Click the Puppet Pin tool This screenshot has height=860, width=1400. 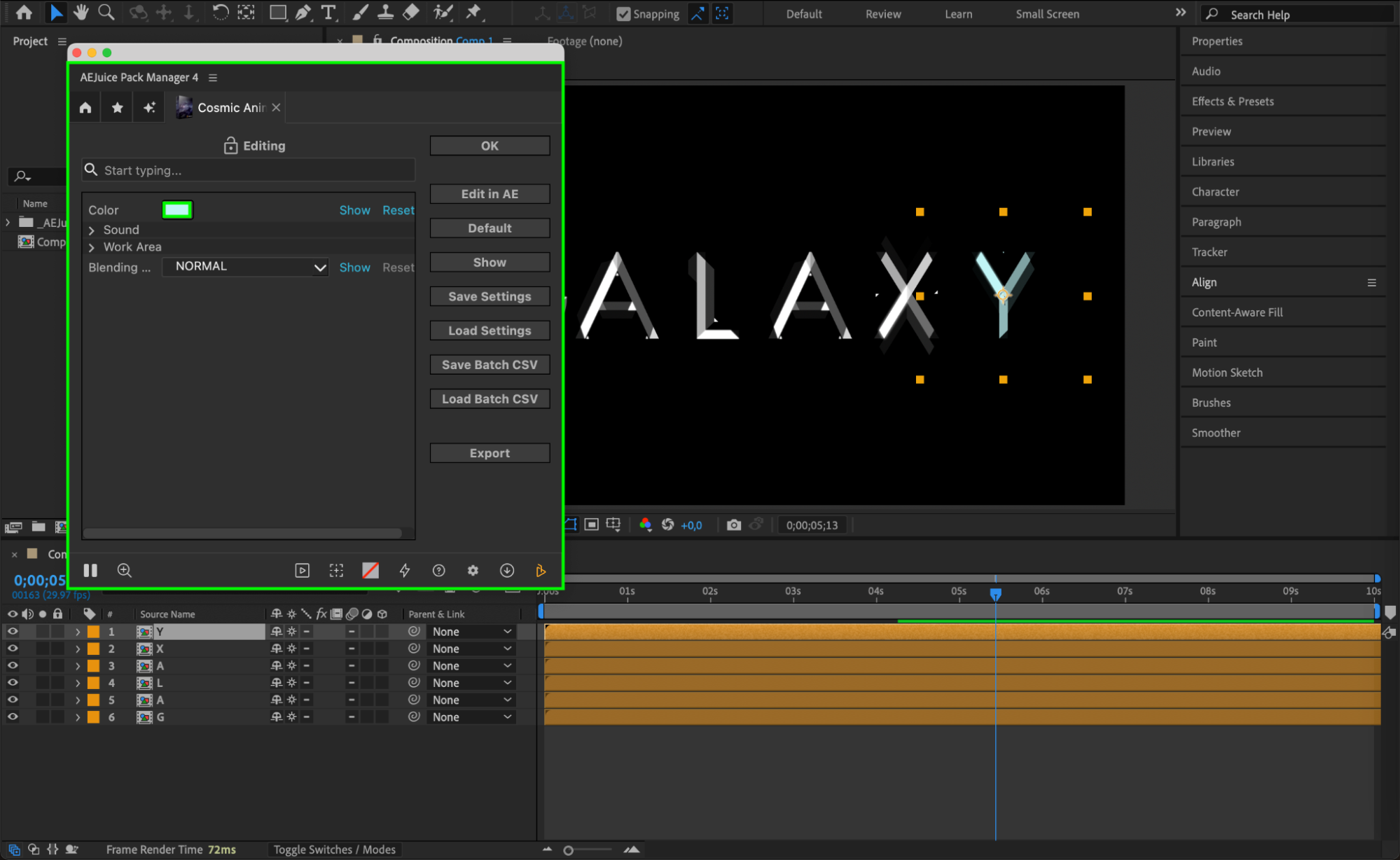(x=474, y=13)
